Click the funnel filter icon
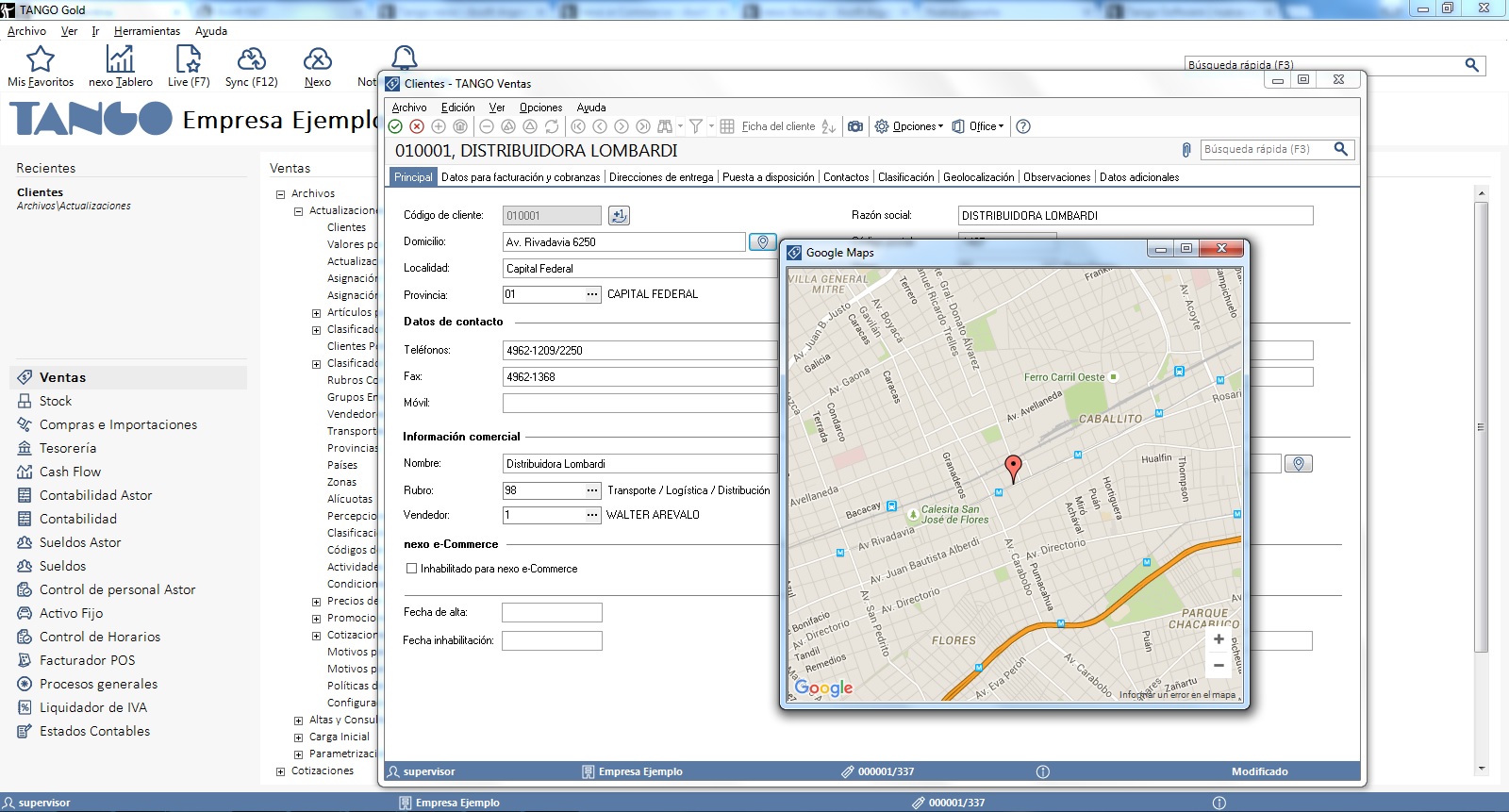 [x=696, y=126]
